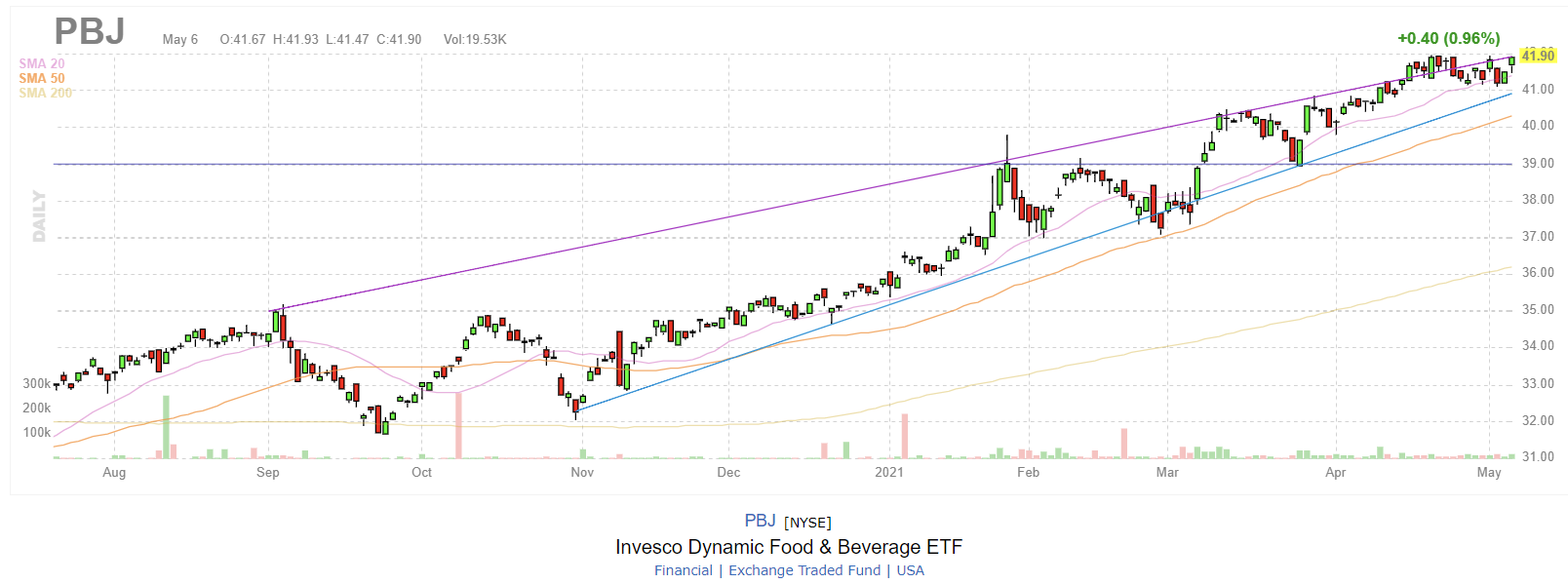Click the 100k volume axis label
1568x584 pixels.
37,432
